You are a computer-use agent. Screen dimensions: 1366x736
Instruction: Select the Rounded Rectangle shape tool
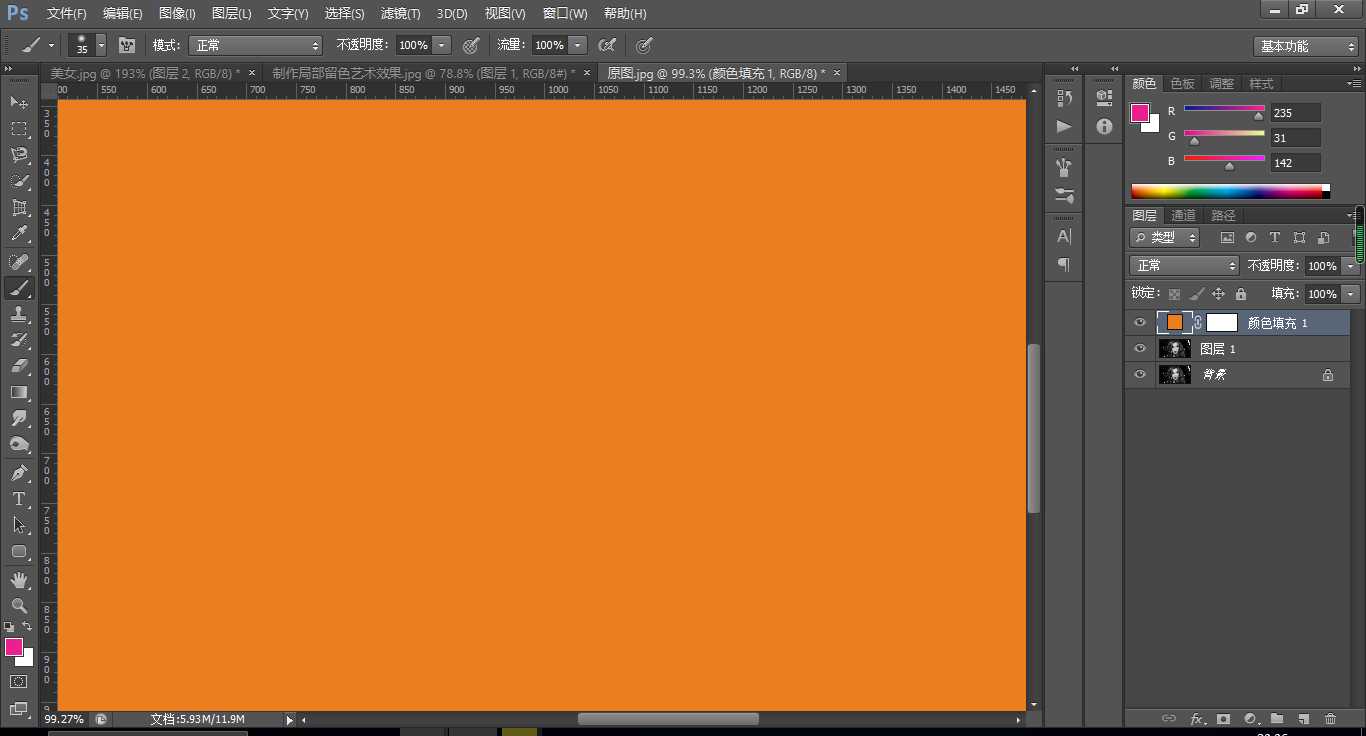[19, 551]
